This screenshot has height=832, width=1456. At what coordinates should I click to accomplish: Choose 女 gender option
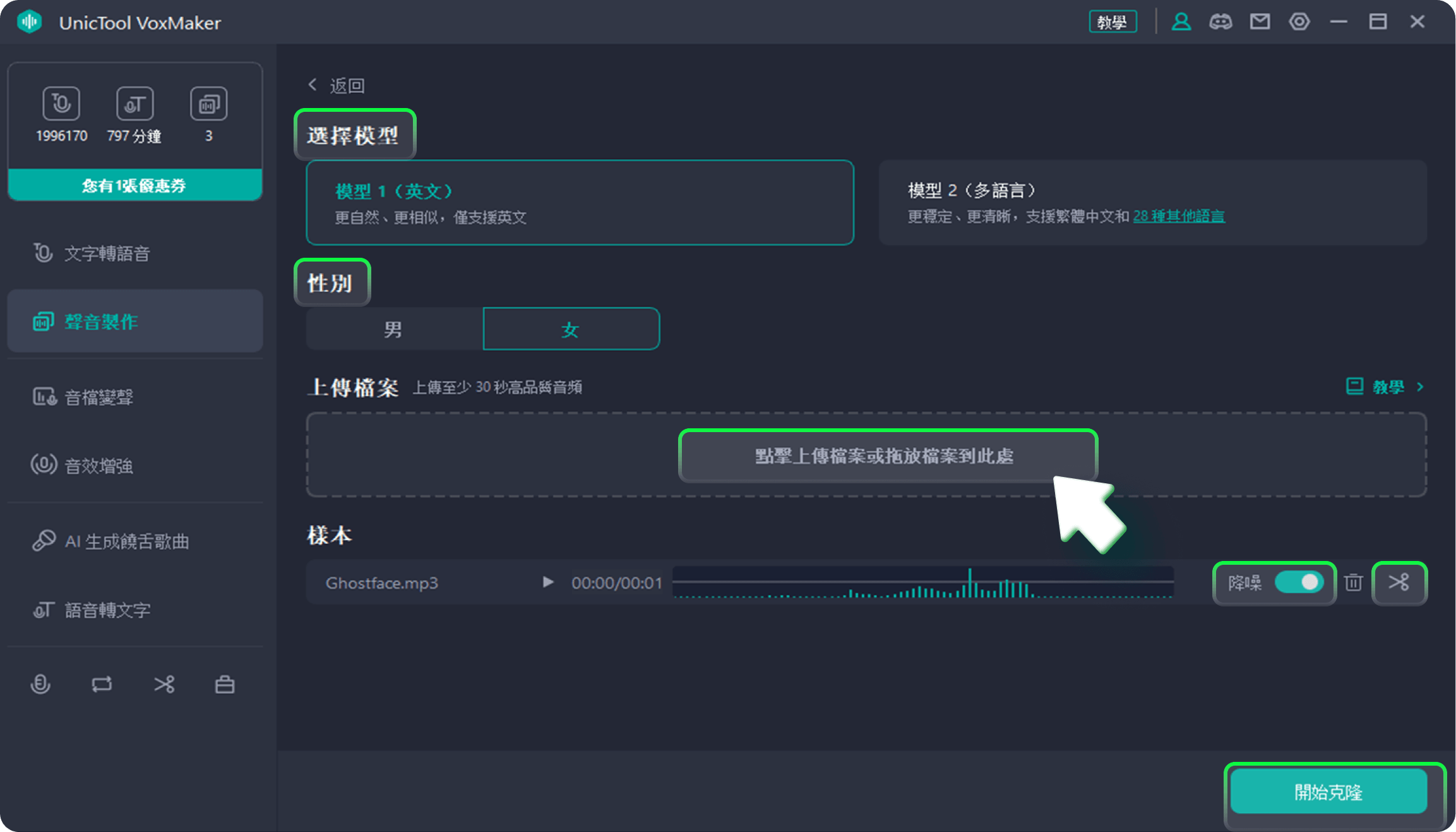pos(571,329)
